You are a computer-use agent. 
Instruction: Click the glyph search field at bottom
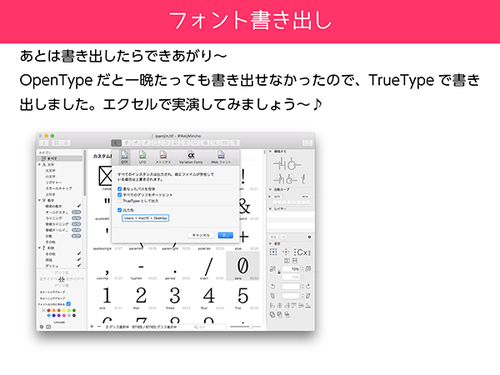(x=204, y=327)
